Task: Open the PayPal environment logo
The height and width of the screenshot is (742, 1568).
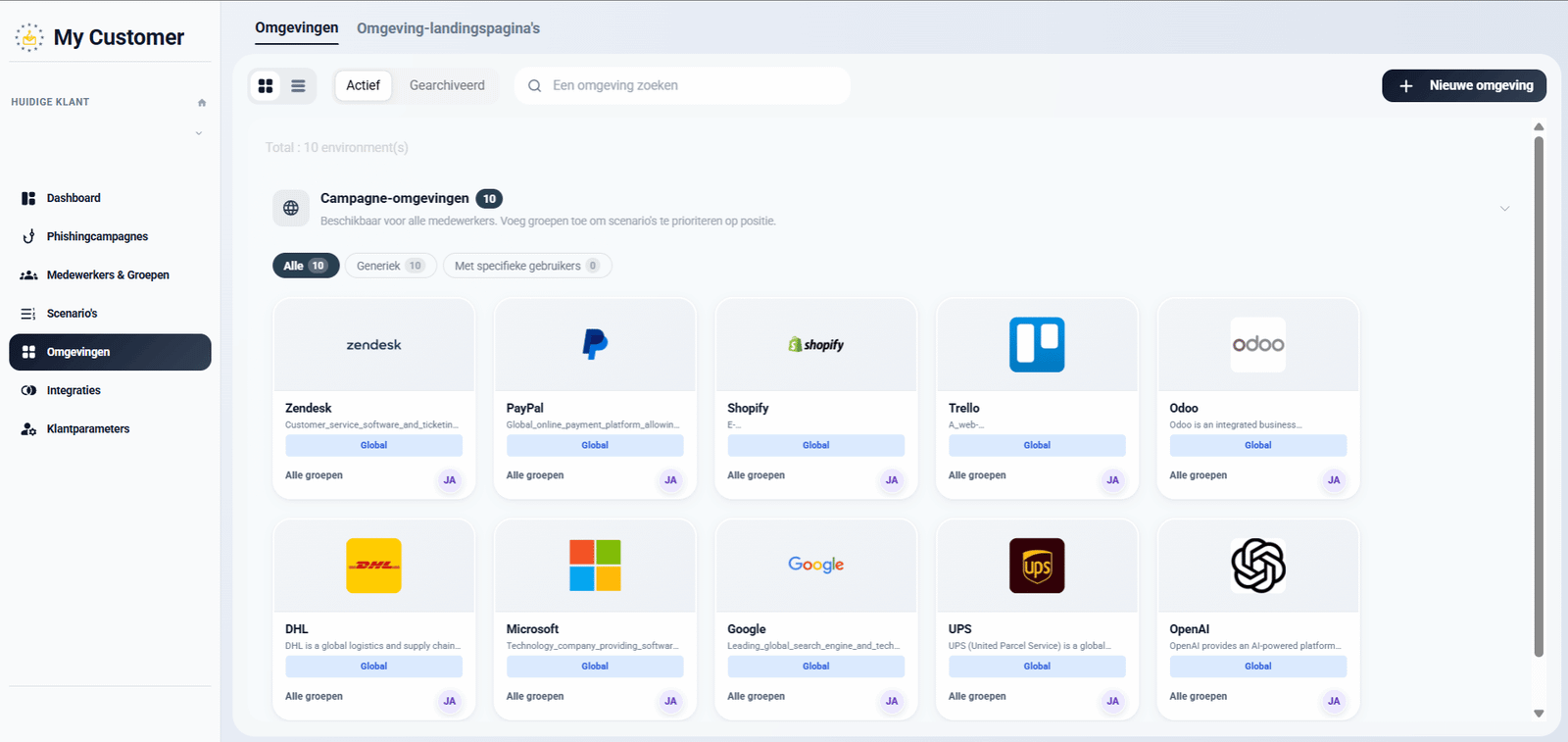Action: pos(595,344)
